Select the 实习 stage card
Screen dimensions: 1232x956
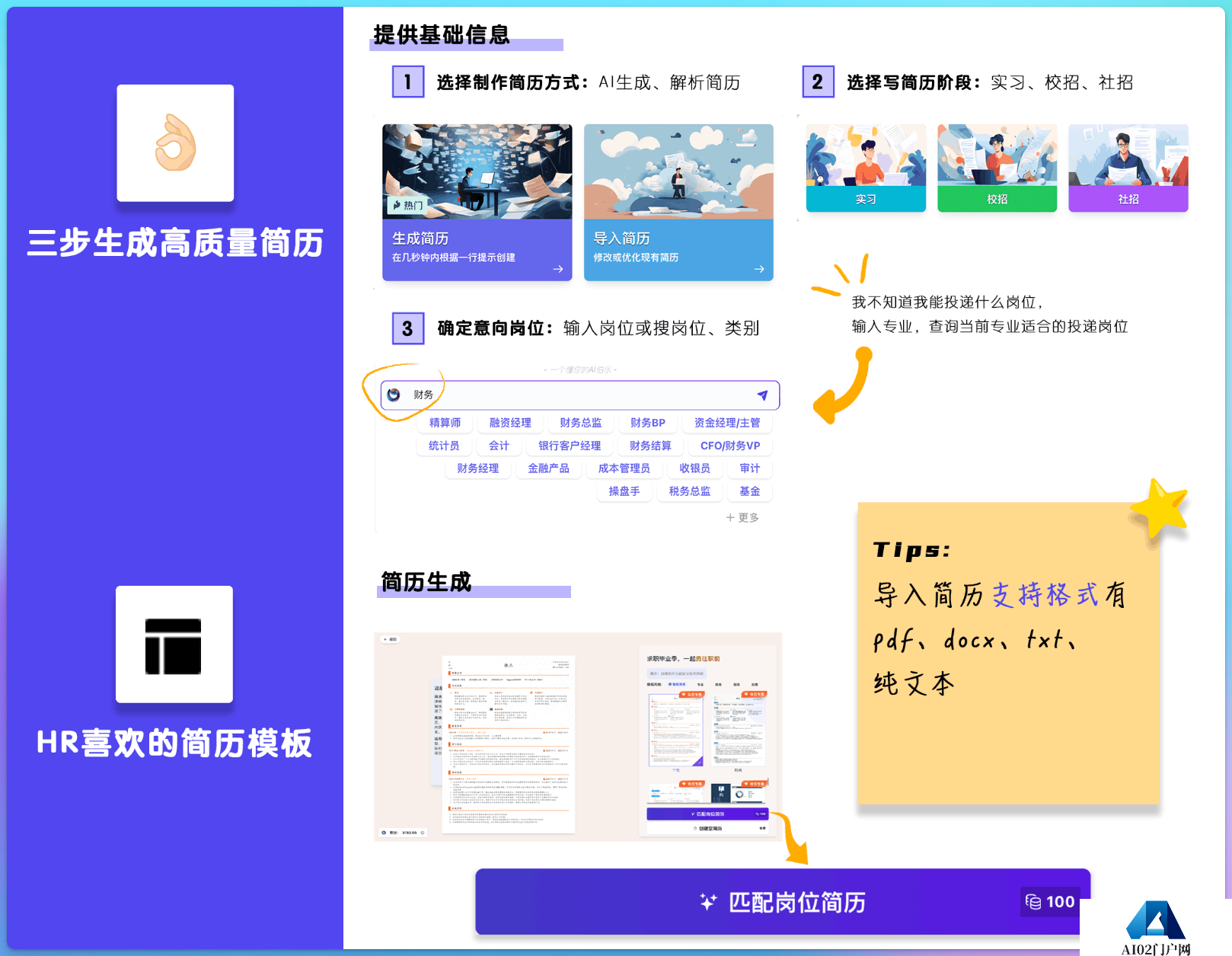click(866, 168)
